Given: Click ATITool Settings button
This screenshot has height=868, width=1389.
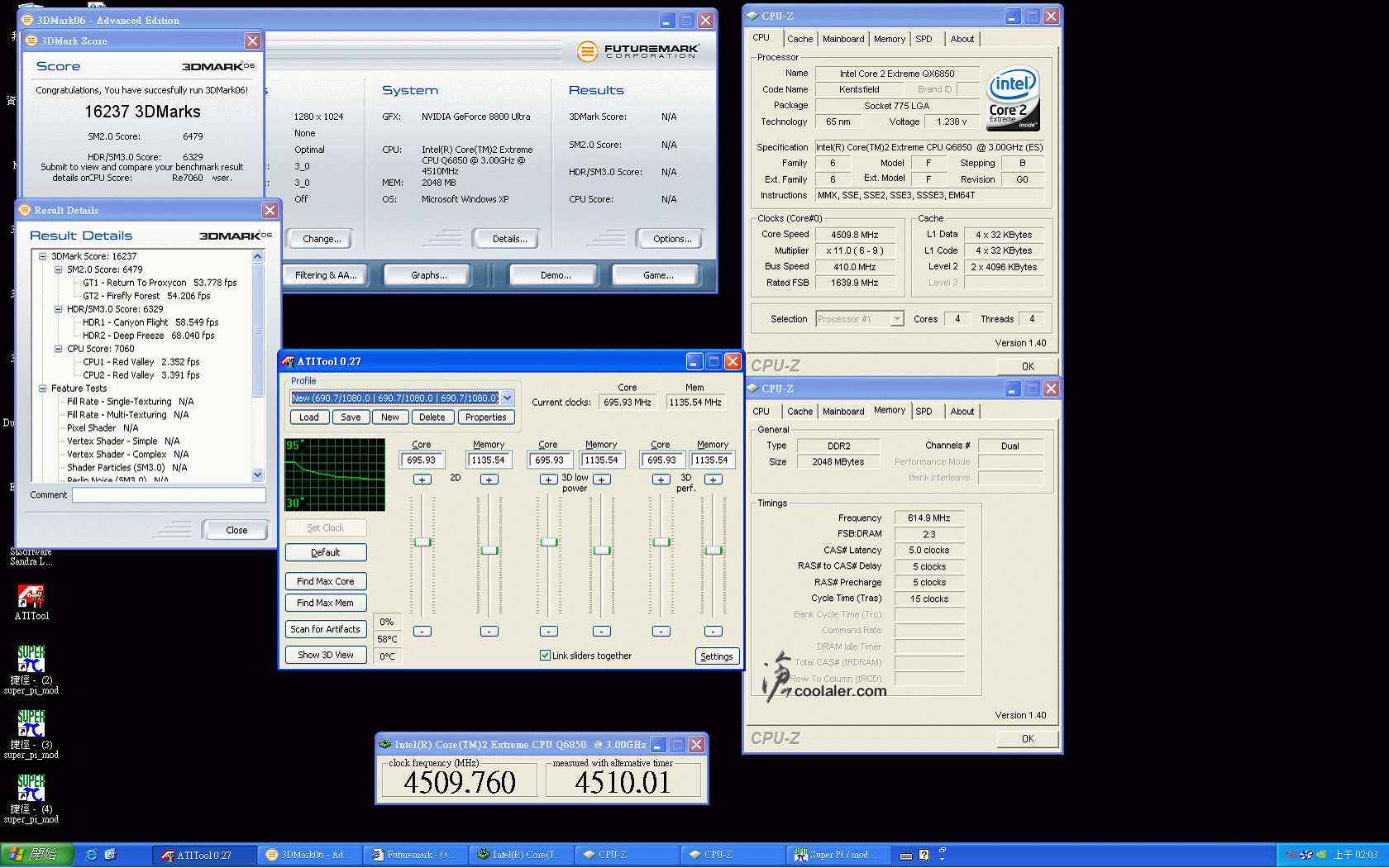Looking at the screenshot, I should point(717,657).
